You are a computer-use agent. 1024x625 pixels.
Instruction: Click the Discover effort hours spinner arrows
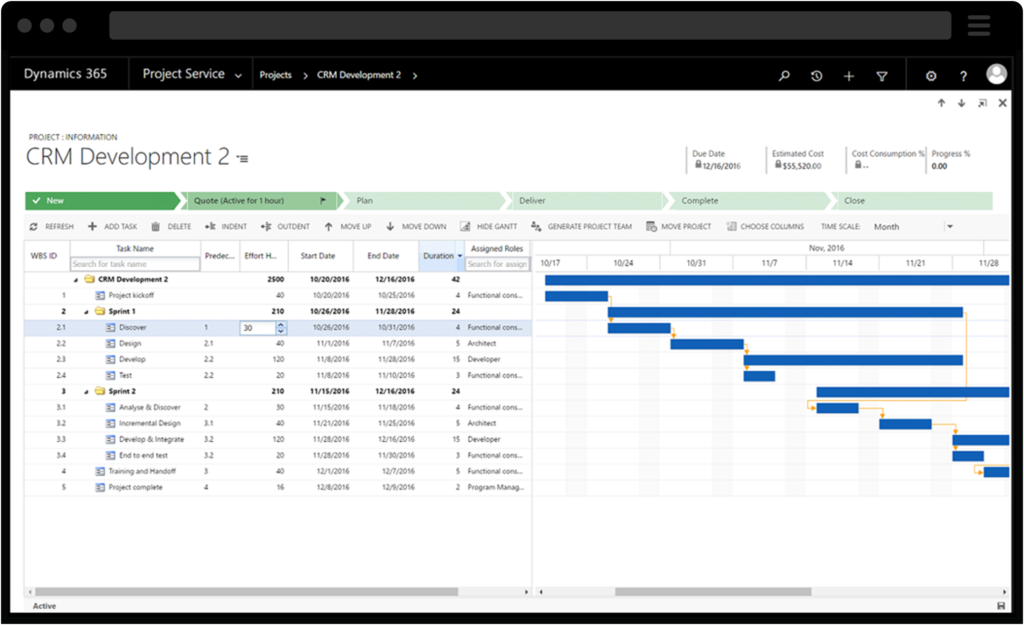(x=281, y=328)
